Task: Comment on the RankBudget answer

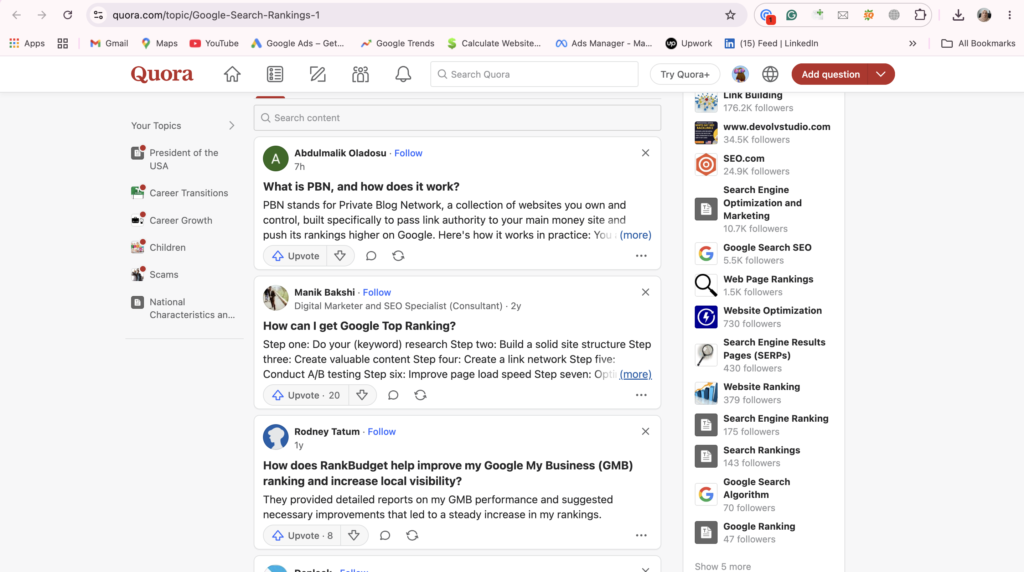Action: (385, 535)
